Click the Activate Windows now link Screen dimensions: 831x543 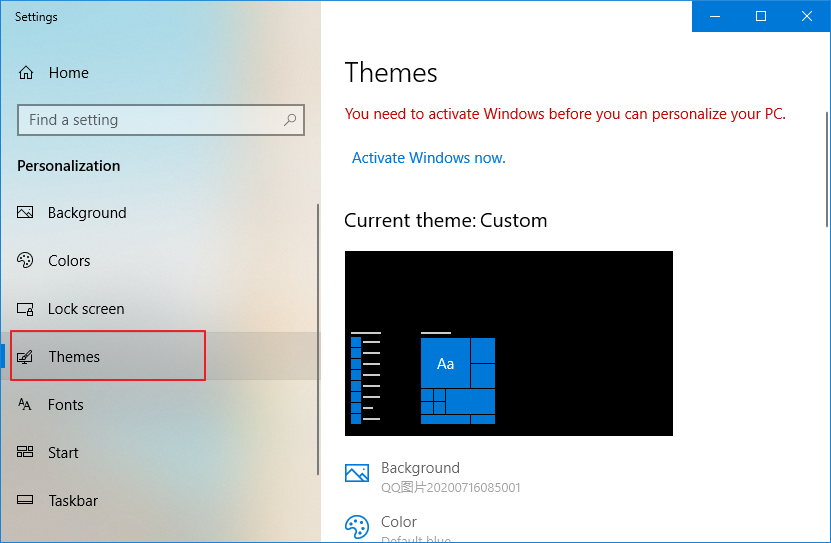[429, 158]
